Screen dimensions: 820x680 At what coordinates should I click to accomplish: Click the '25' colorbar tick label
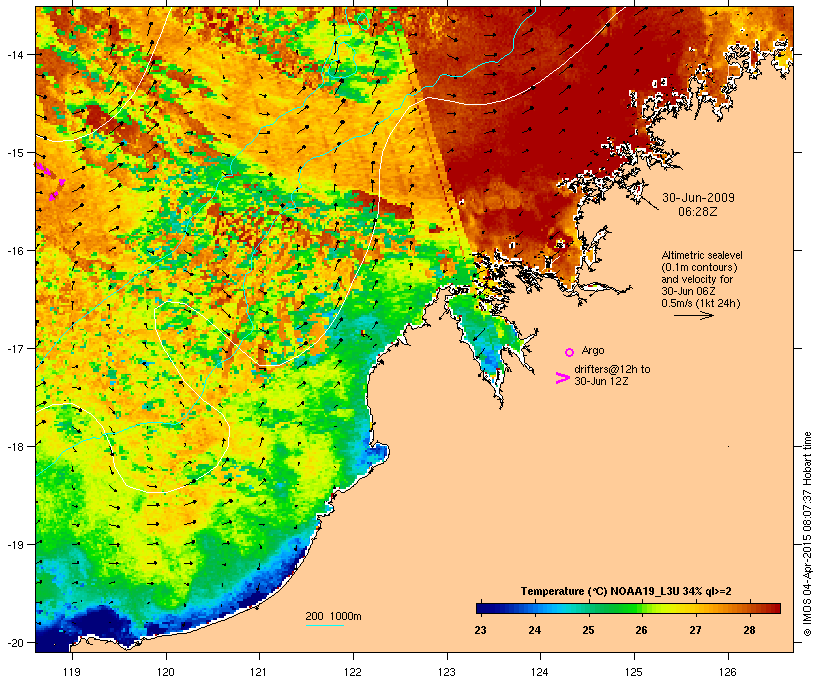click(x=588, y=630)
